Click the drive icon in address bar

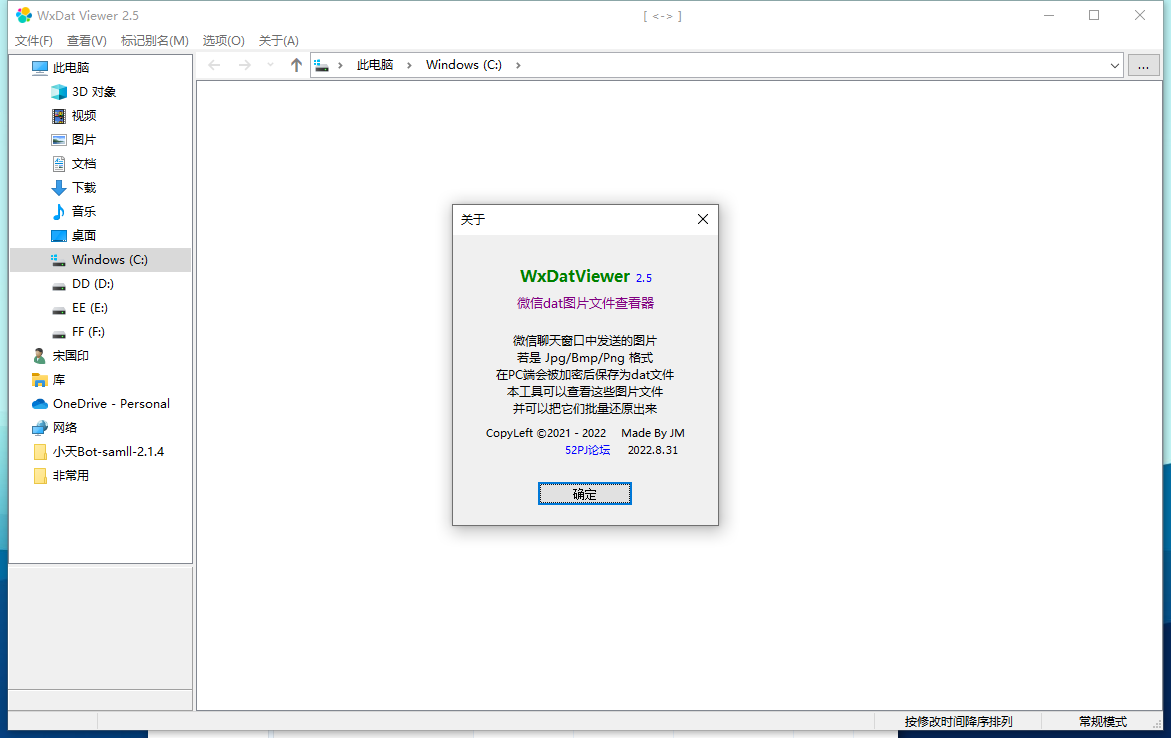click(x=322, y=65)
